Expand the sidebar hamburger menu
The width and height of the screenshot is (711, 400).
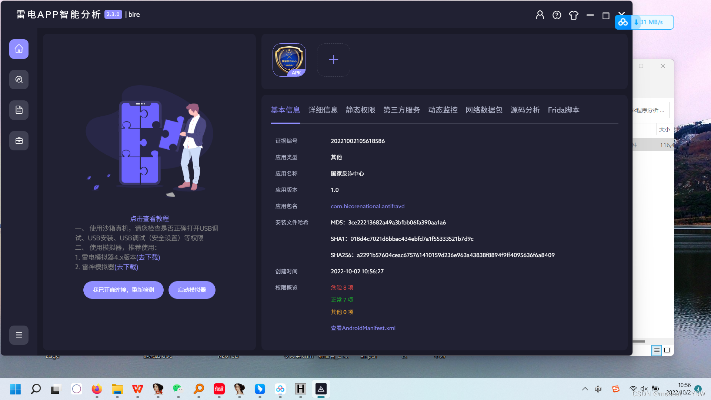coord(19,334)
